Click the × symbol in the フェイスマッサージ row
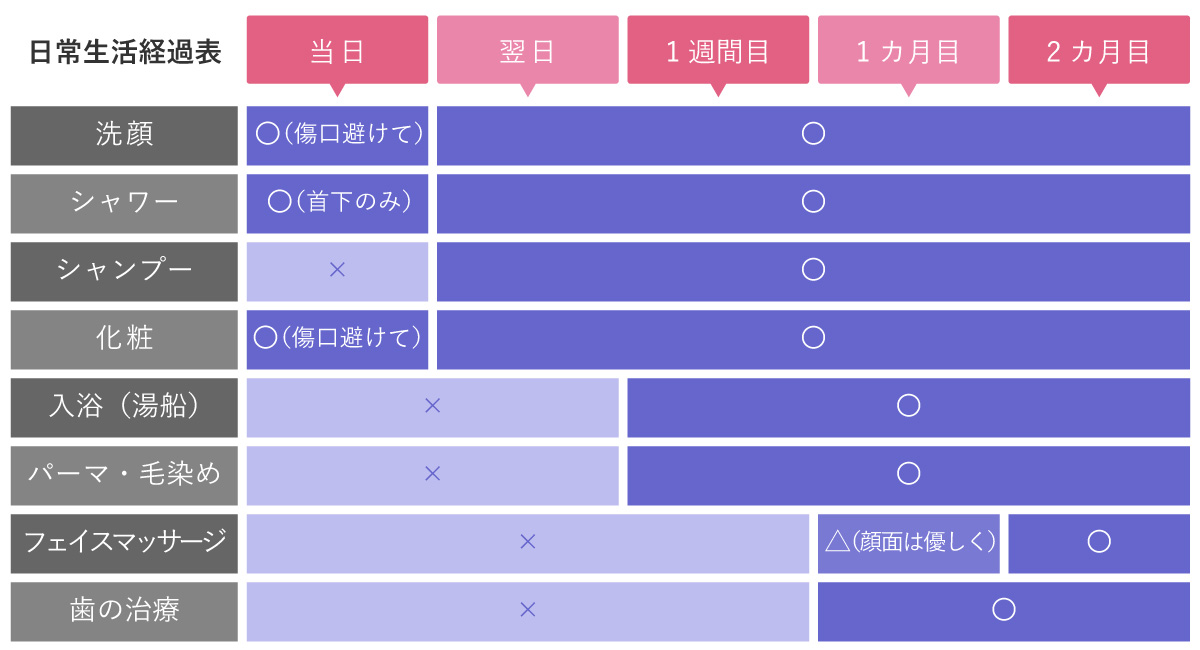The image size is (1200, 650). pos(528,542)
